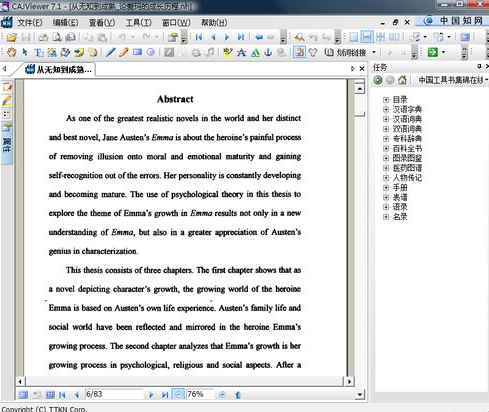
Task: Click the highlight text tool
Action: pos(228,53)
